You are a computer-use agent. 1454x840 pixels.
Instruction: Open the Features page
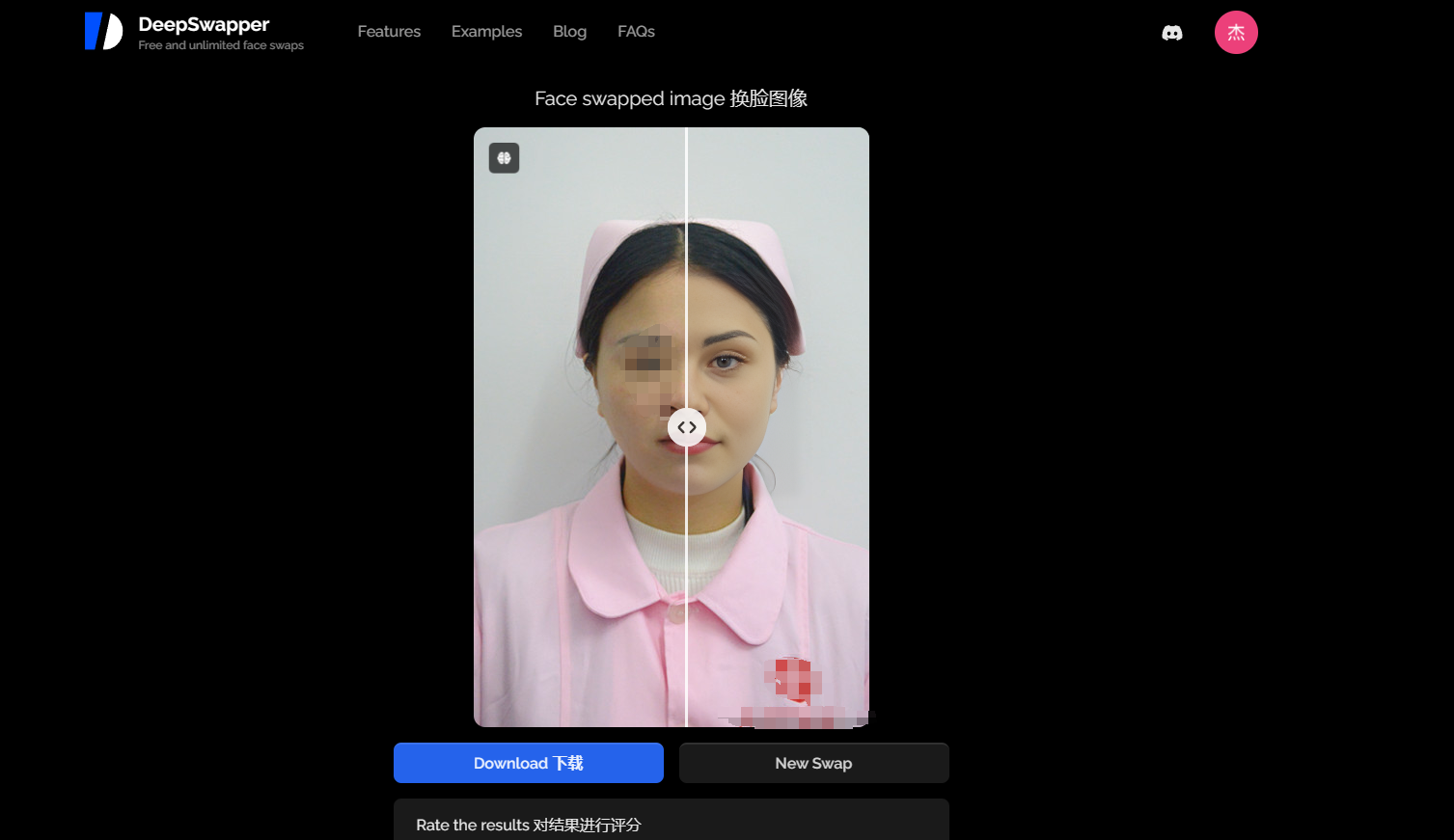(x=389, y=32)
